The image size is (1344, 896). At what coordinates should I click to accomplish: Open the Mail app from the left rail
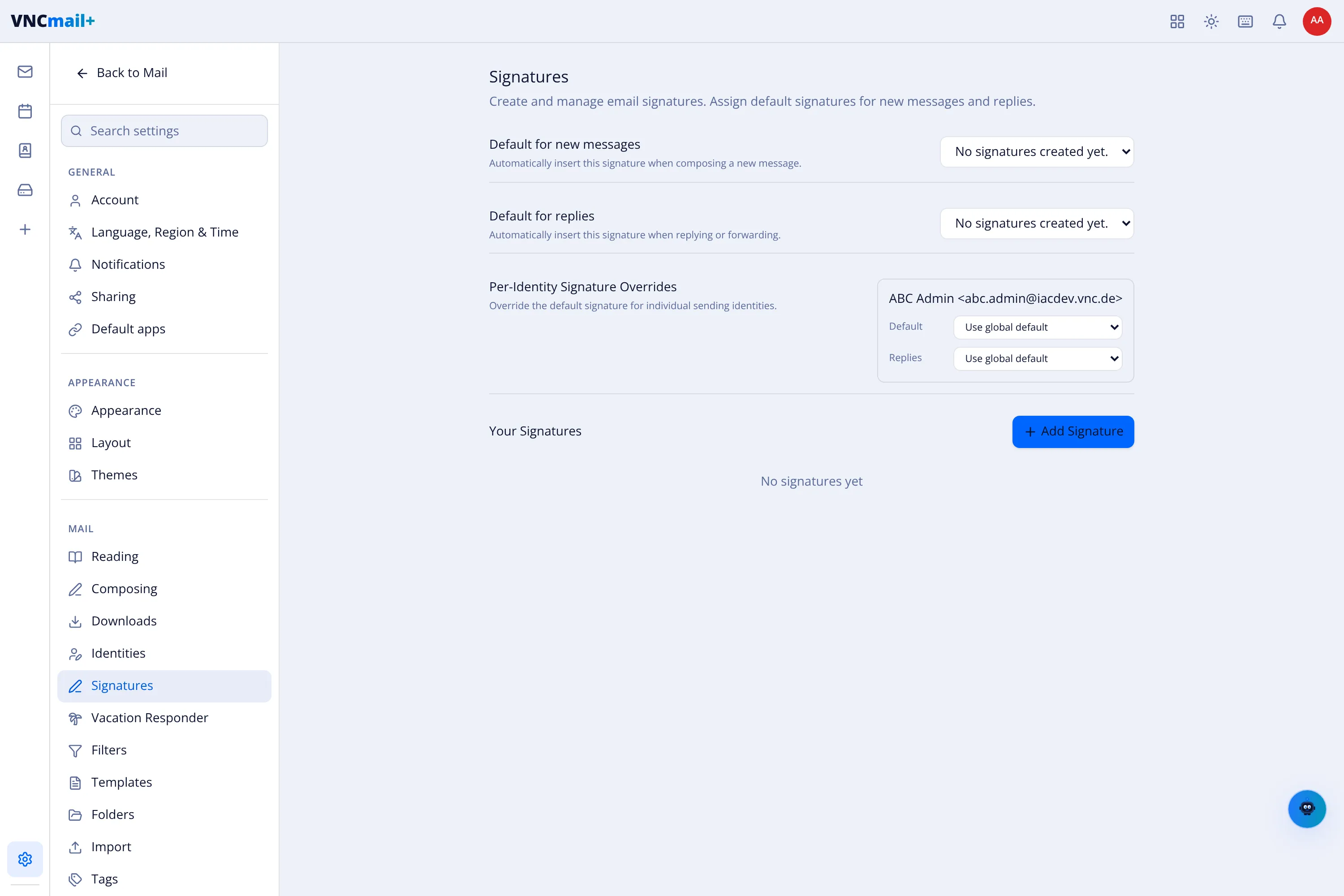pos(25,71)
